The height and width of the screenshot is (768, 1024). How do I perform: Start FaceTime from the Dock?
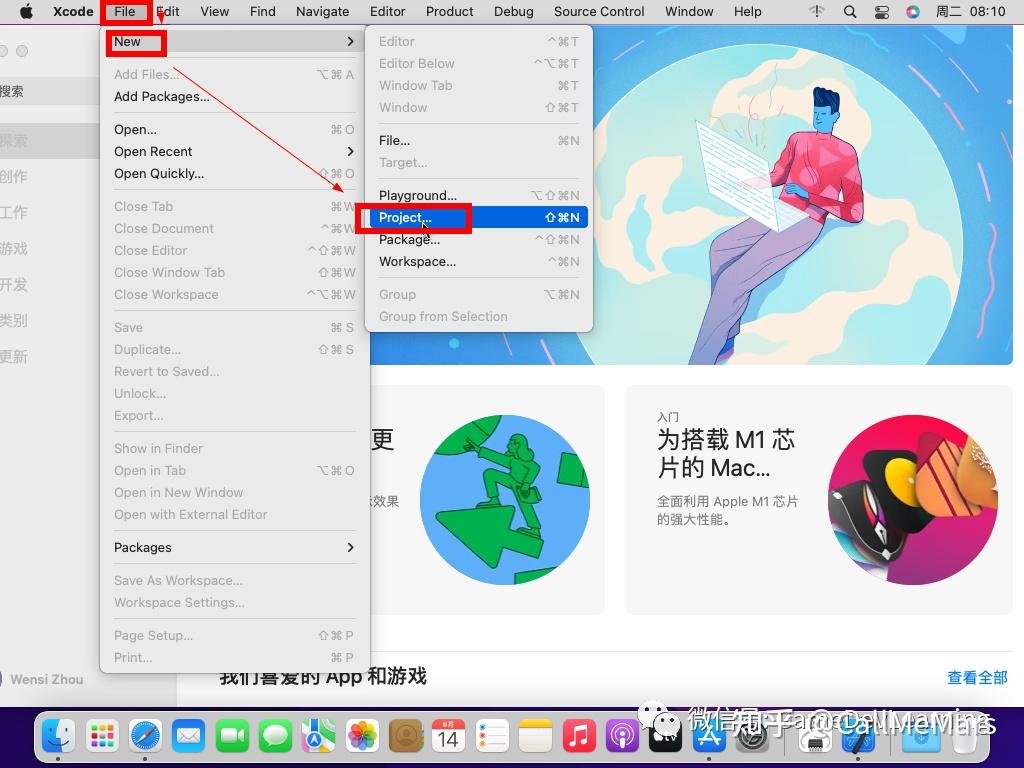232,736
